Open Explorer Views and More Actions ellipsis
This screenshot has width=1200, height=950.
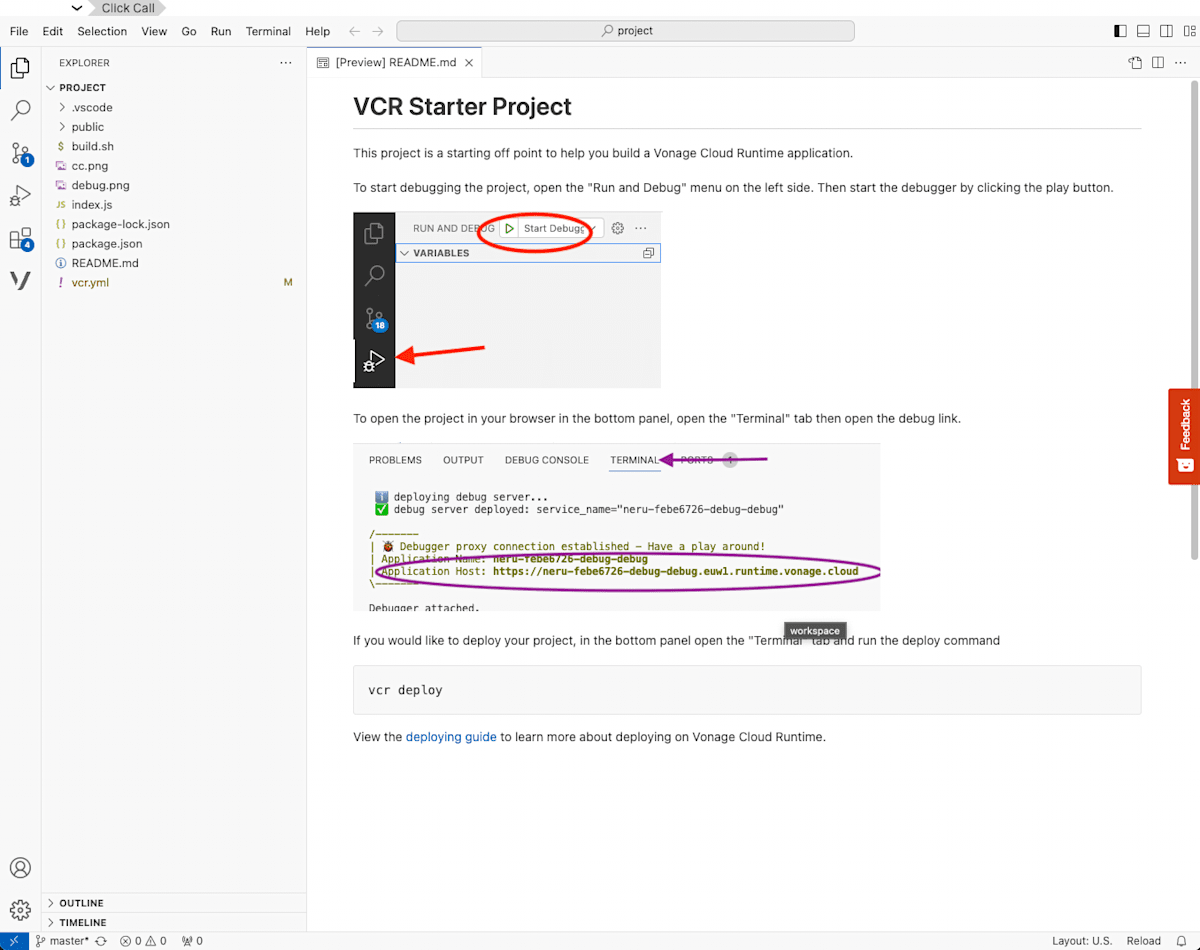click(x=286, y=62)
